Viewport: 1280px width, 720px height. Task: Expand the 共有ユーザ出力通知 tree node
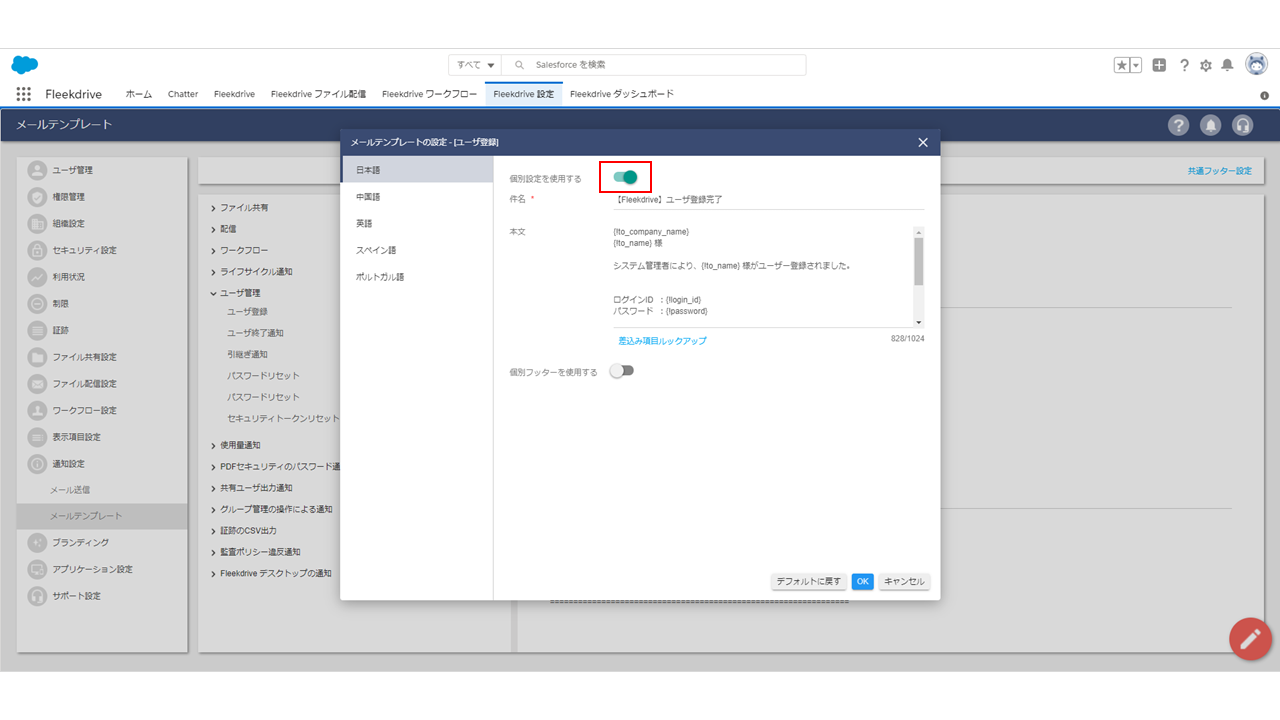(213, 488)
